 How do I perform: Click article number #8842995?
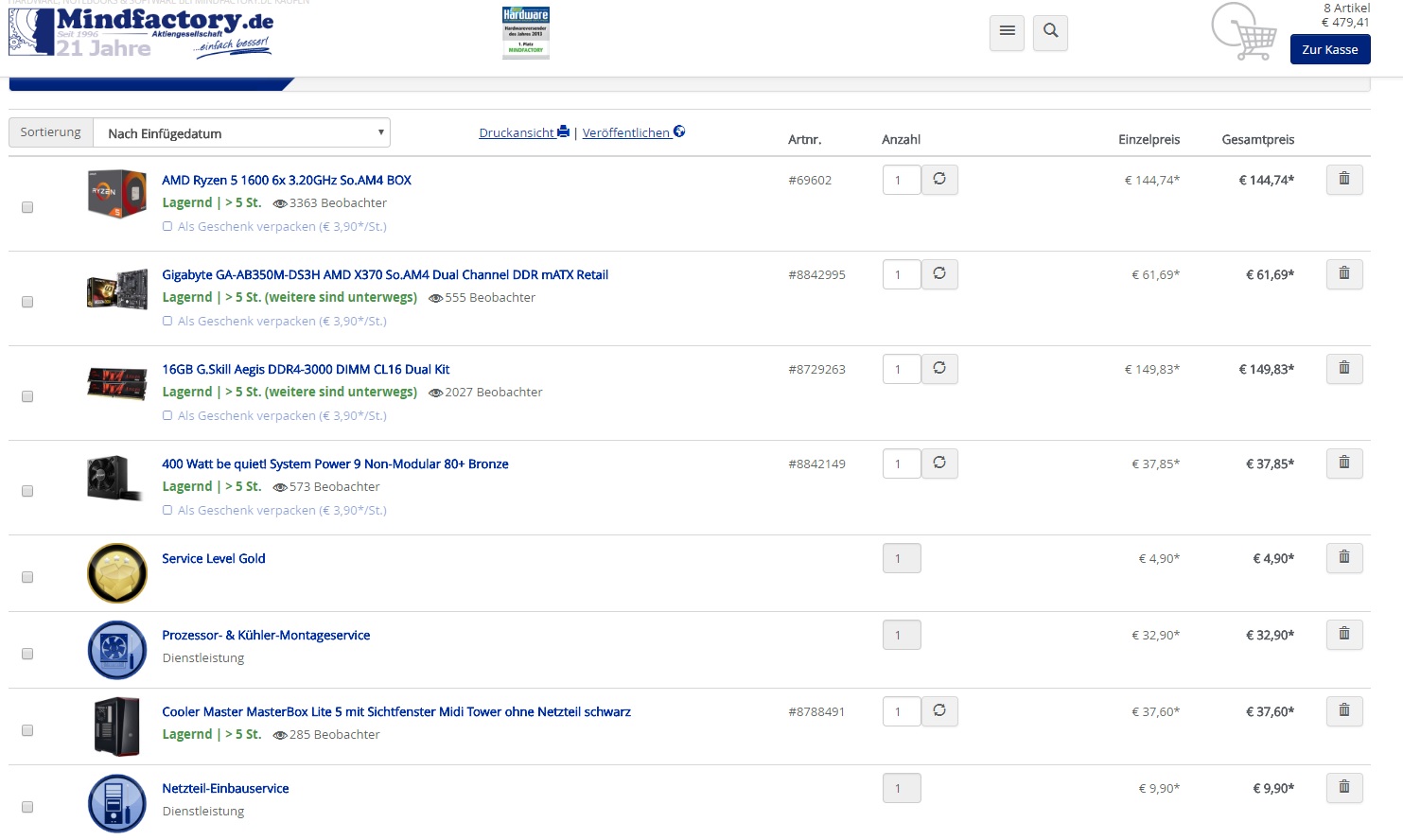816,274
